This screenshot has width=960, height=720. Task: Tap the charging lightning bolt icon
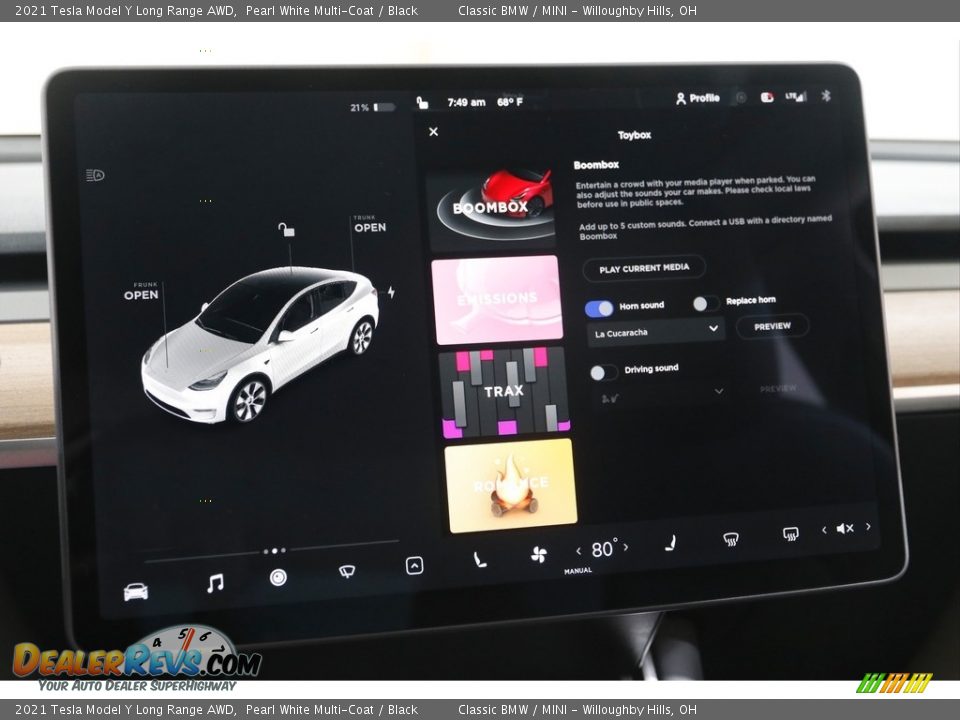391,293
